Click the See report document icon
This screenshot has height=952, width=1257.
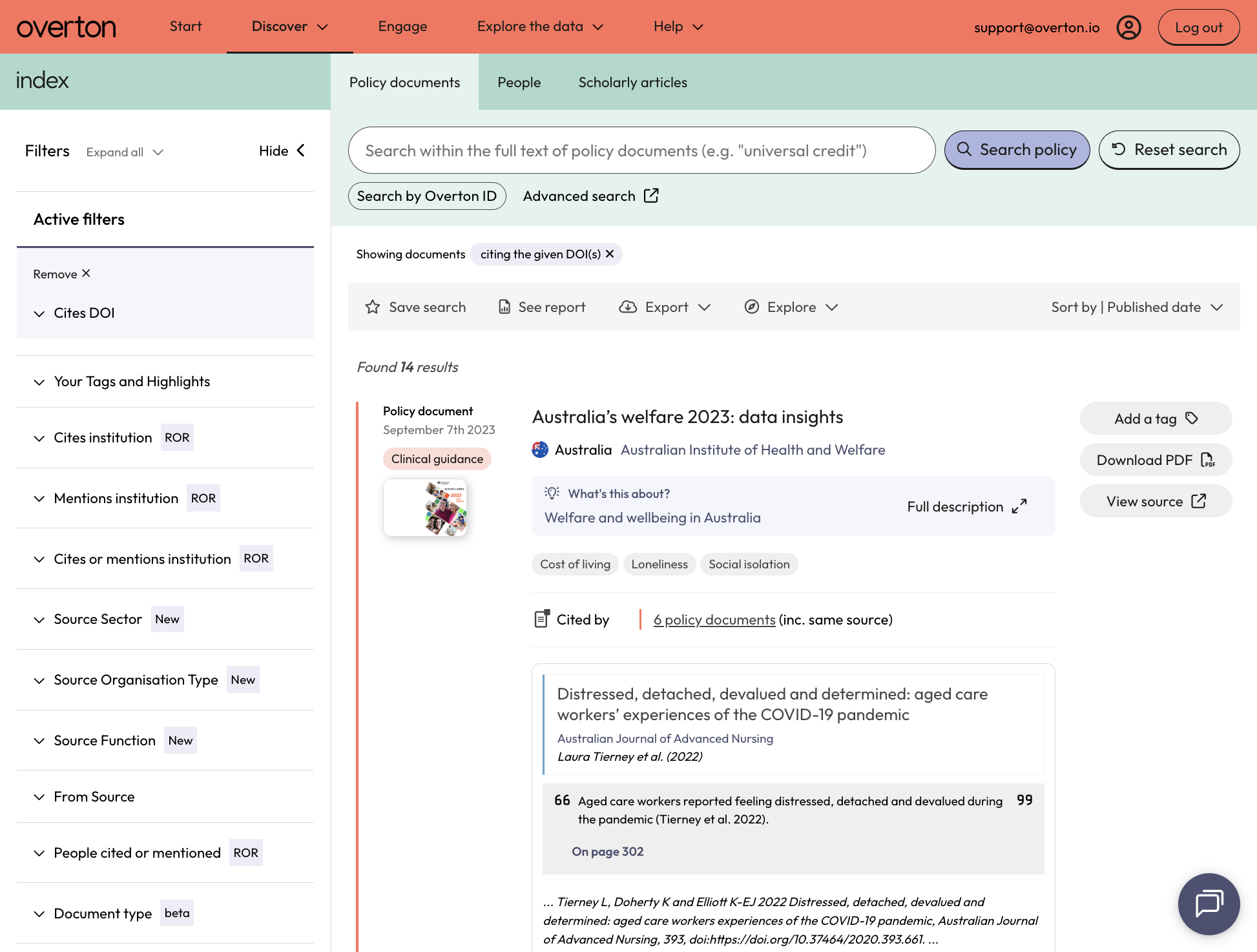coord(504,307)
